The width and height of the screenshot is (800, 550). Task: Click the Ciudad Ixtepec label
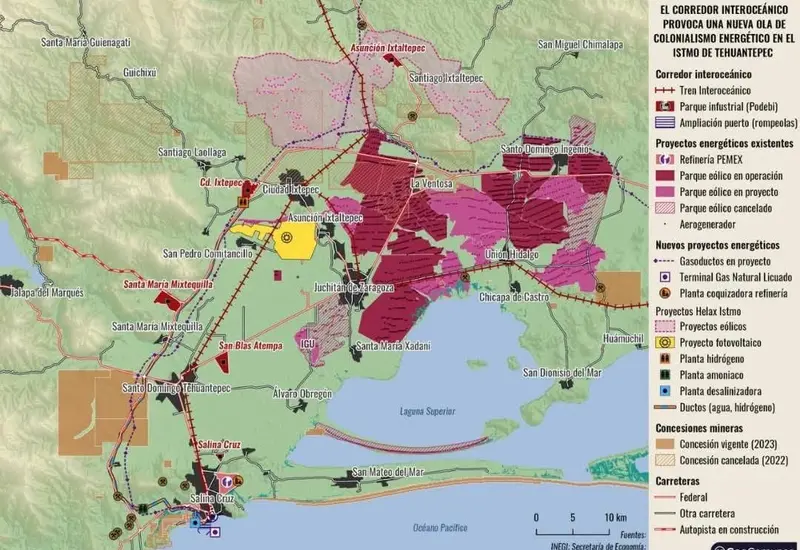[291, 190]
